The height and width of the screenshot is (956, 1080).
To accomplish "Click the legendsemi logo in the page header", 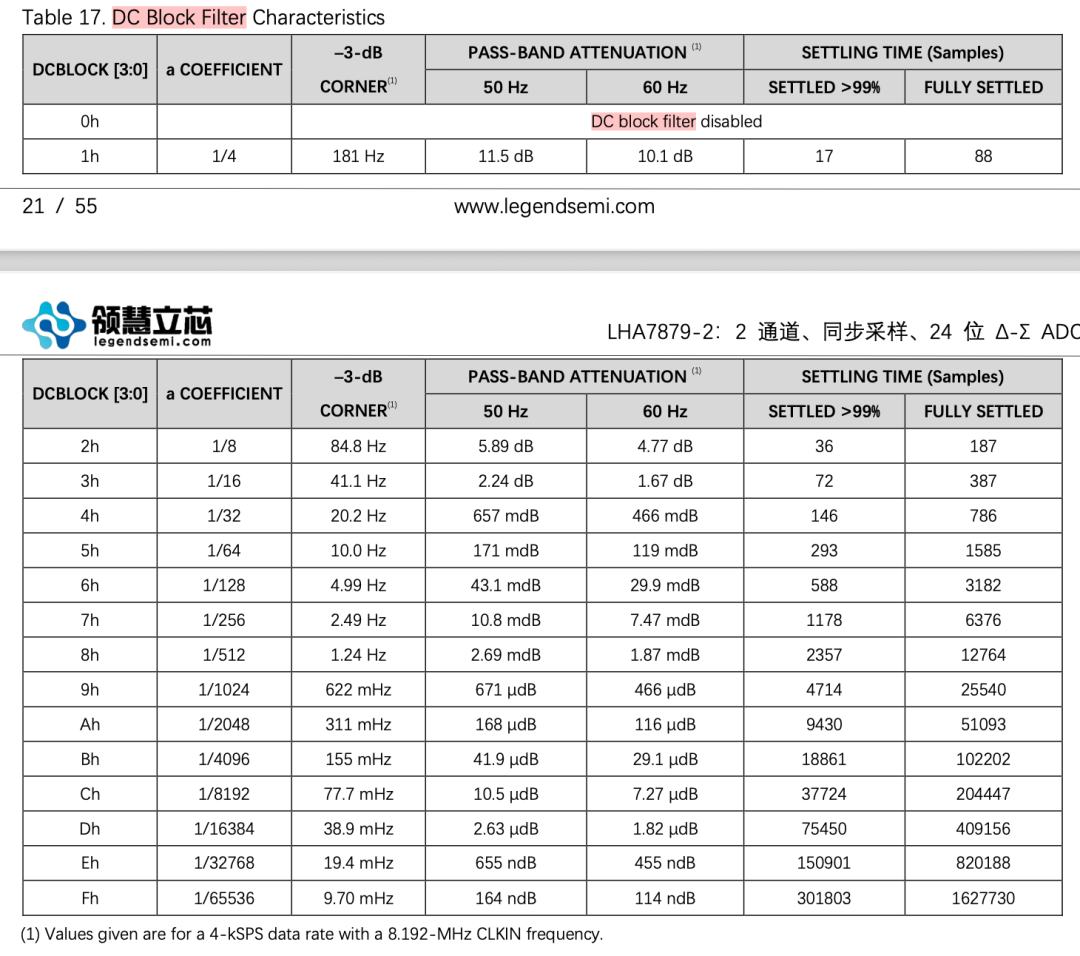I will point(117,325).
